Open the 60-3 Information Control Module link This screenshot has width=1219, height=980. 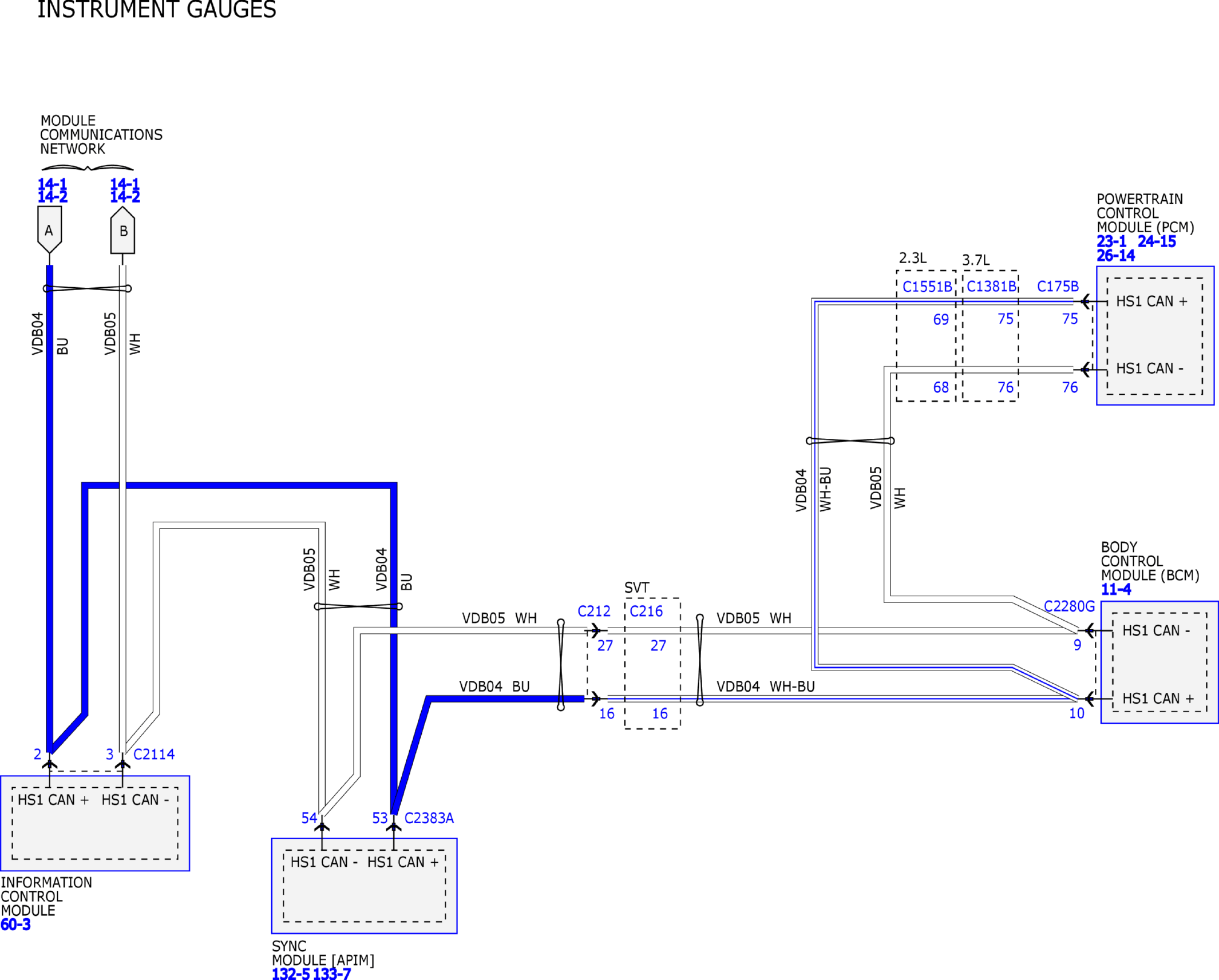pos(15,925)
